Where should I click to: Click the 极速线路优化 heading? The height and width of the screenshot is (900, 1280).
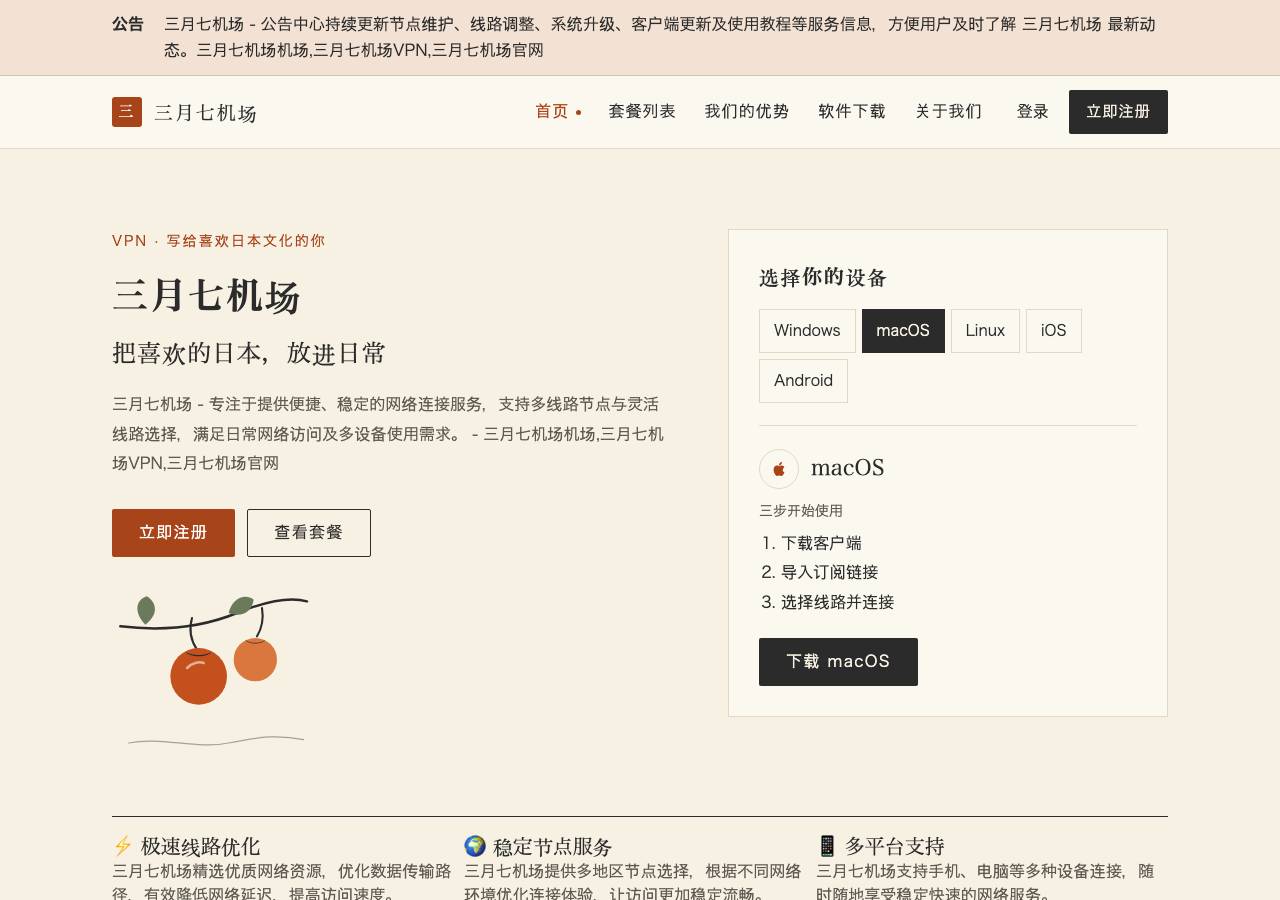(200, 846)
